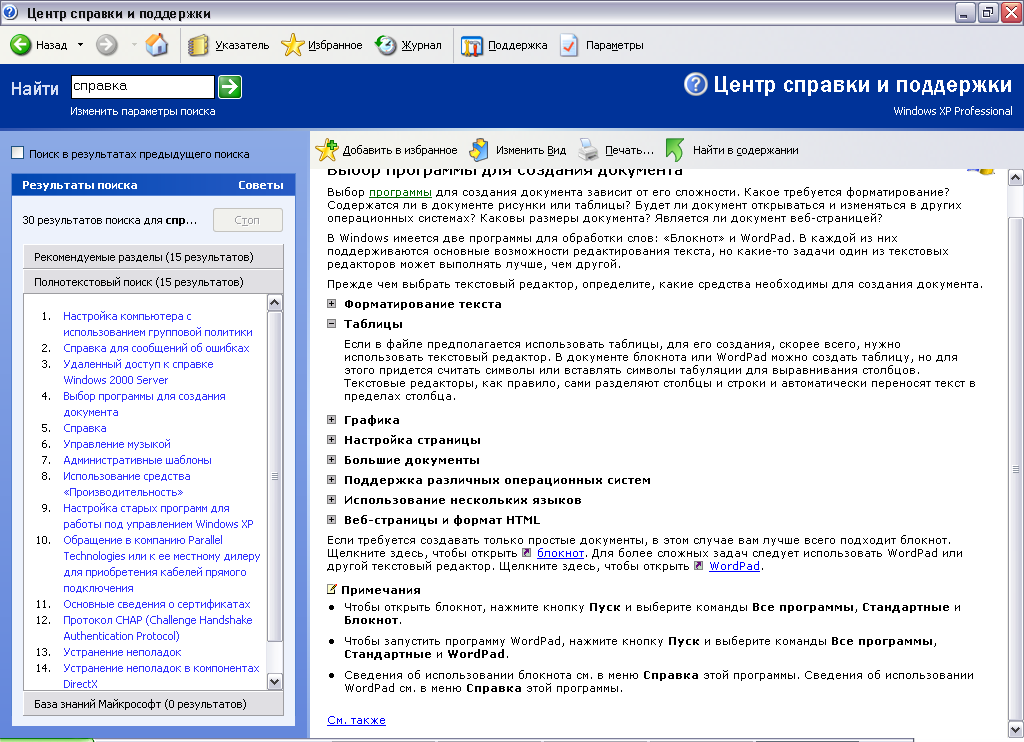Expand Настройка страницы section
This screenshot has width=1024, height=742.
click(332, 440)
